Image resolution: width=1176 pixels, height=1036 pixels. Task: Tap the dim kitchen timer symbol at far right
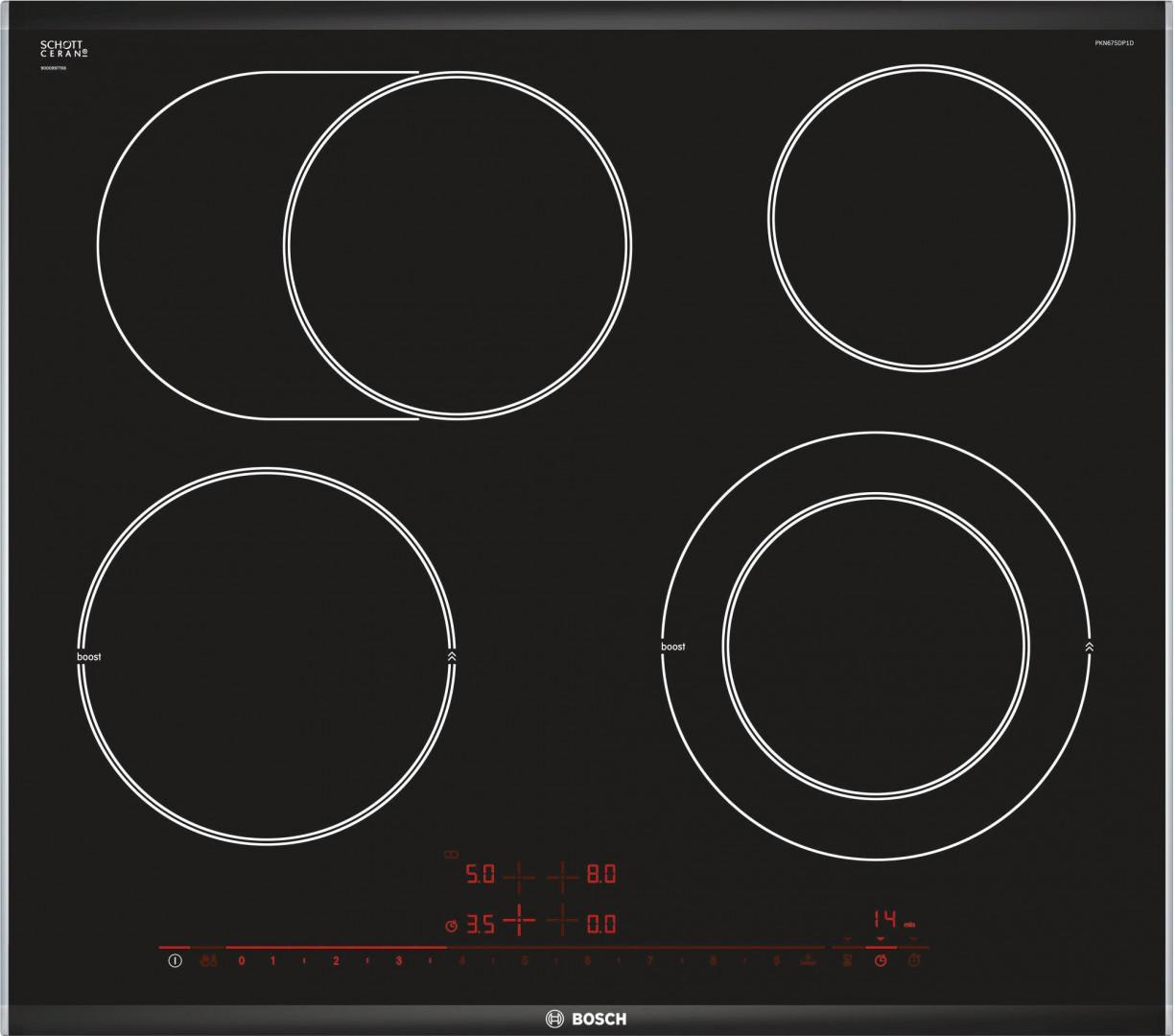pos(914,960)
